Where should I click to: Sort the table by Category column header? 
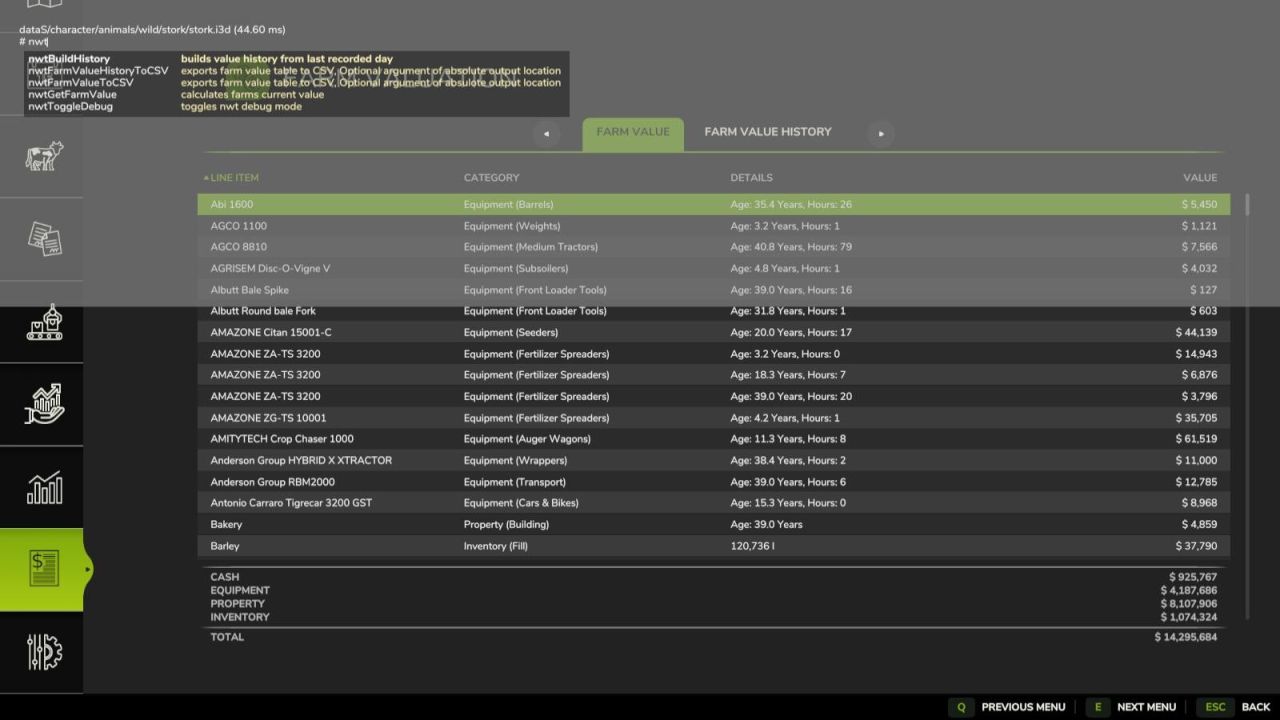491,178
